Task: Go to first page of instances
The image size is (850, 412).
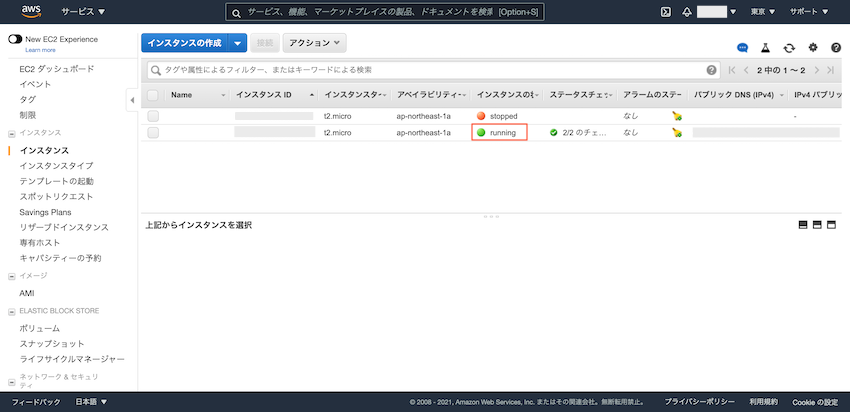Action: pyautogui.click(x=732, y=70)
